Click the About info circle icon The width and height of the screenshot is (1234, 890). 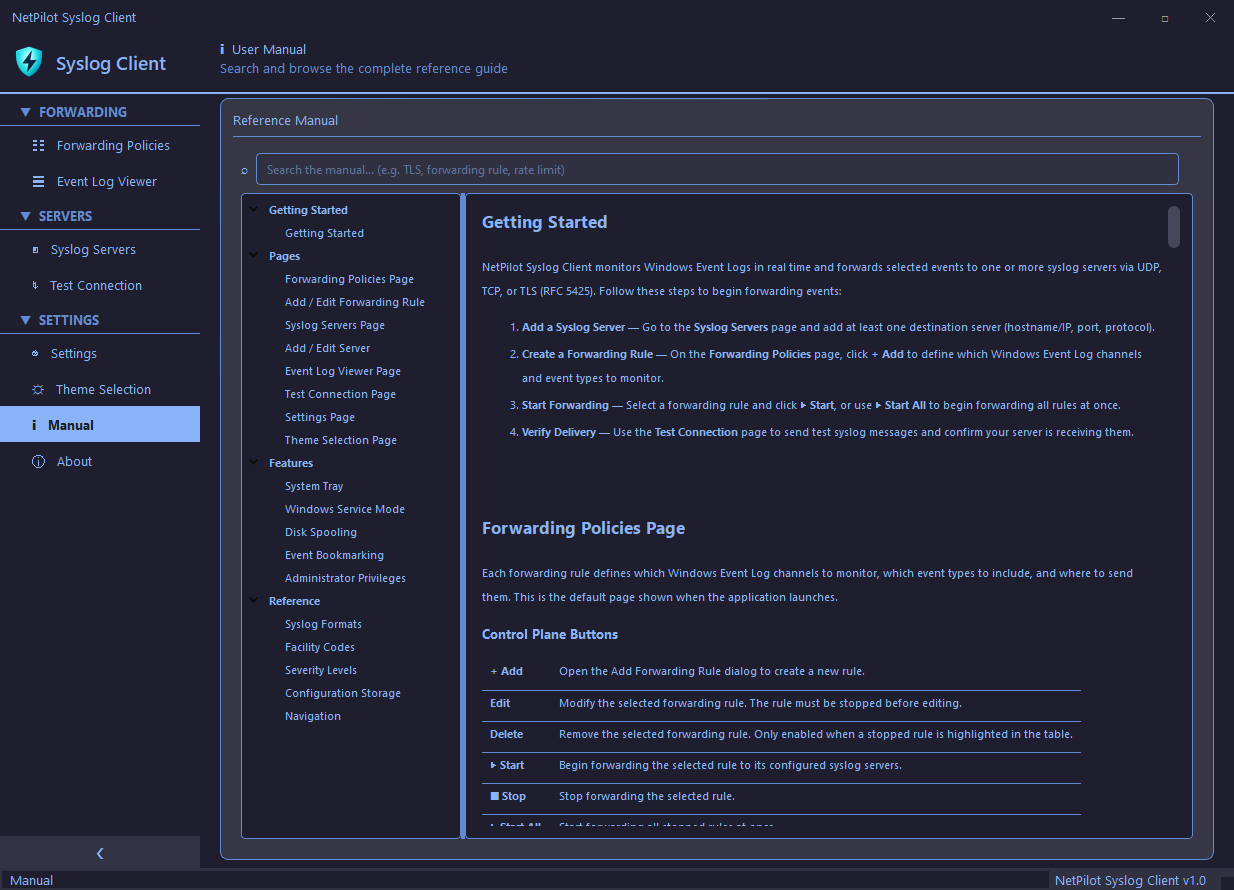click(38, 462)
